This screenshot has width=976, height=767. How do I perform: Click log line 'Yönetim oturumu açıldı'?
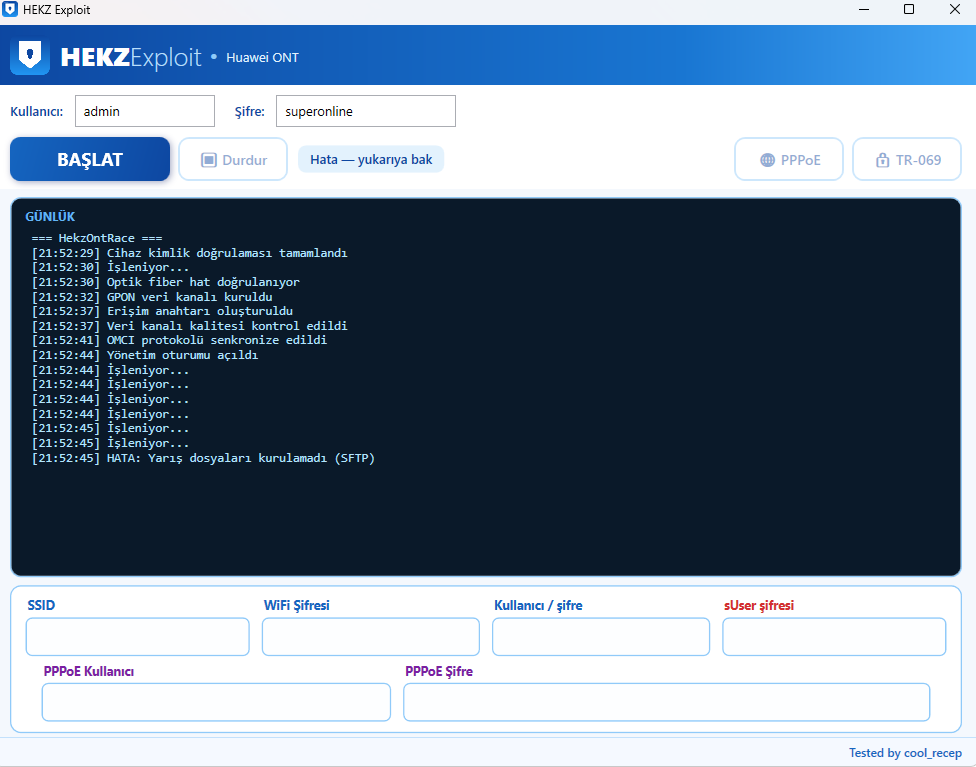click(x=145, y=355)
